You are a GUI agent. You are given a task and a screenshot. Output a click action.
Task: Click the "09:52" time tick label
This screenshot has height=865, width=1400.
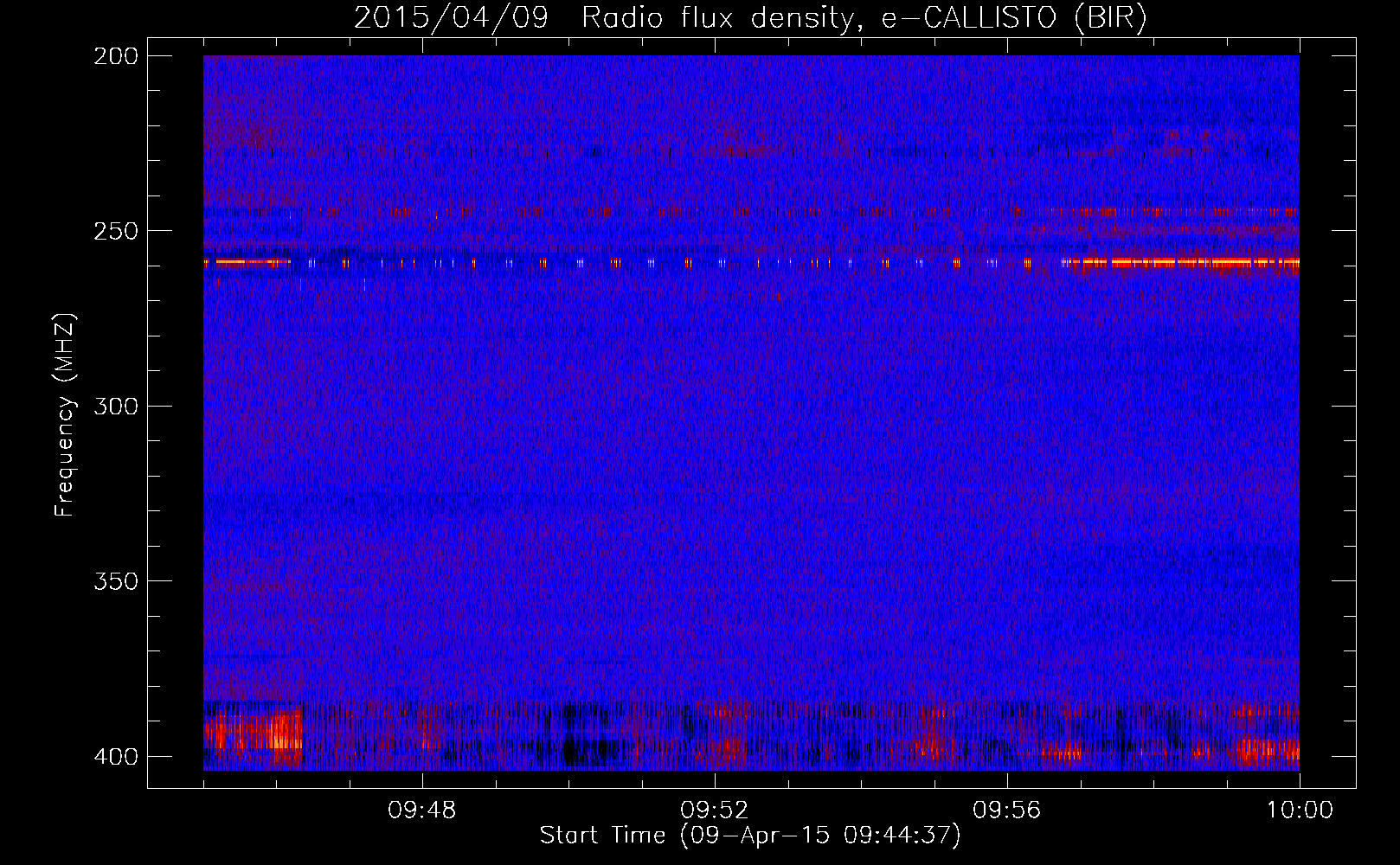click(715, 811)
